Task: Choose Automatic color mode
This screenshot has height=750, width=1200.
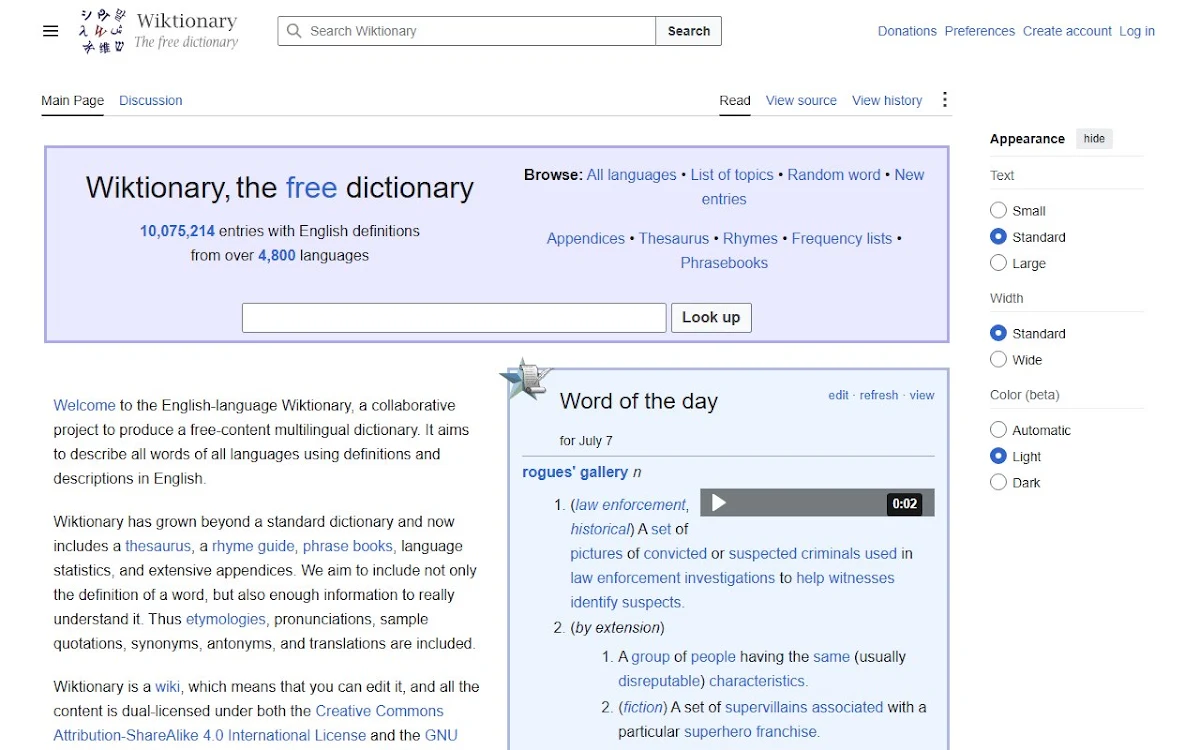Action: 998,430
